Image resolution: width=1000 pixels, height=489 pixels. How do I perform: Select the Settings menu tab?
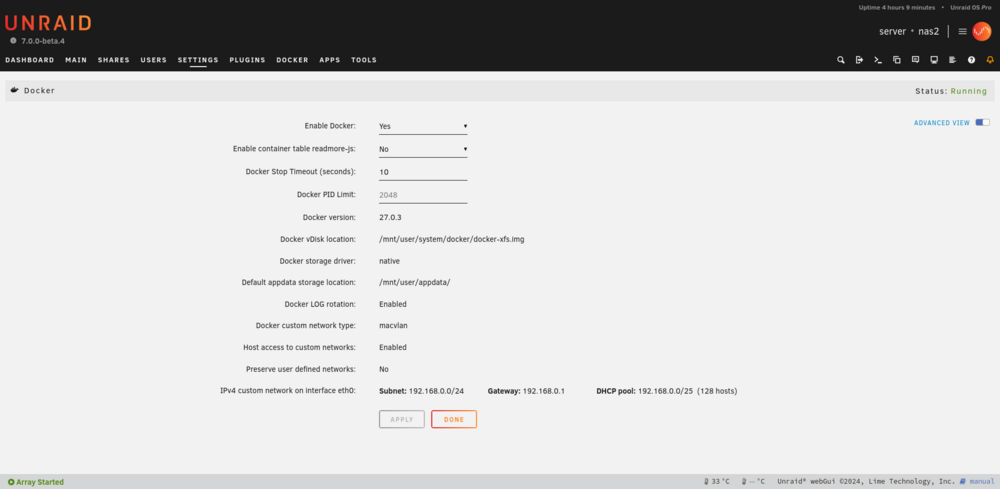click(198, 60)
